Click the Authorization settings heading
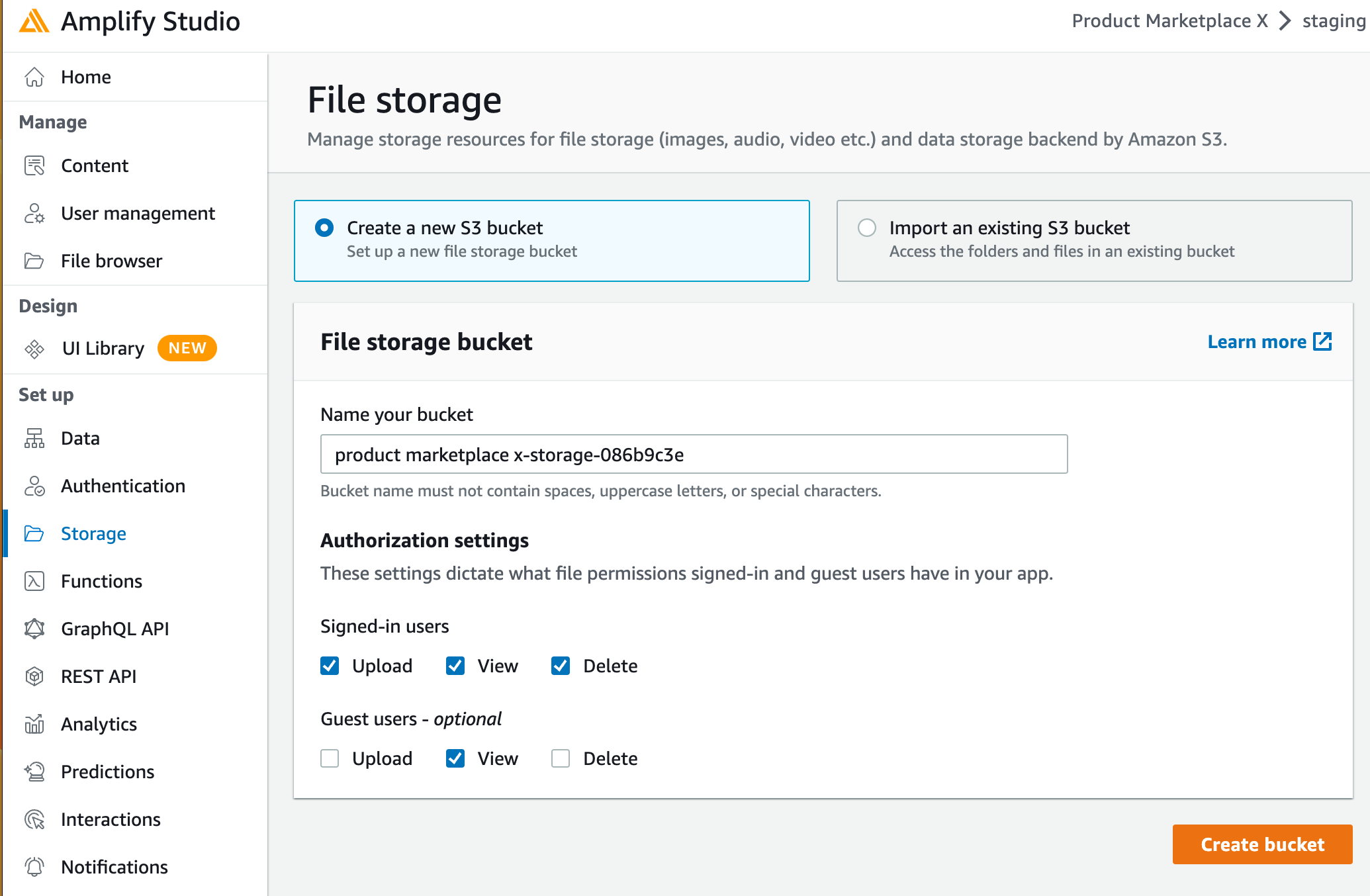This screenshot has height=896, width=1370. point(424,541)
